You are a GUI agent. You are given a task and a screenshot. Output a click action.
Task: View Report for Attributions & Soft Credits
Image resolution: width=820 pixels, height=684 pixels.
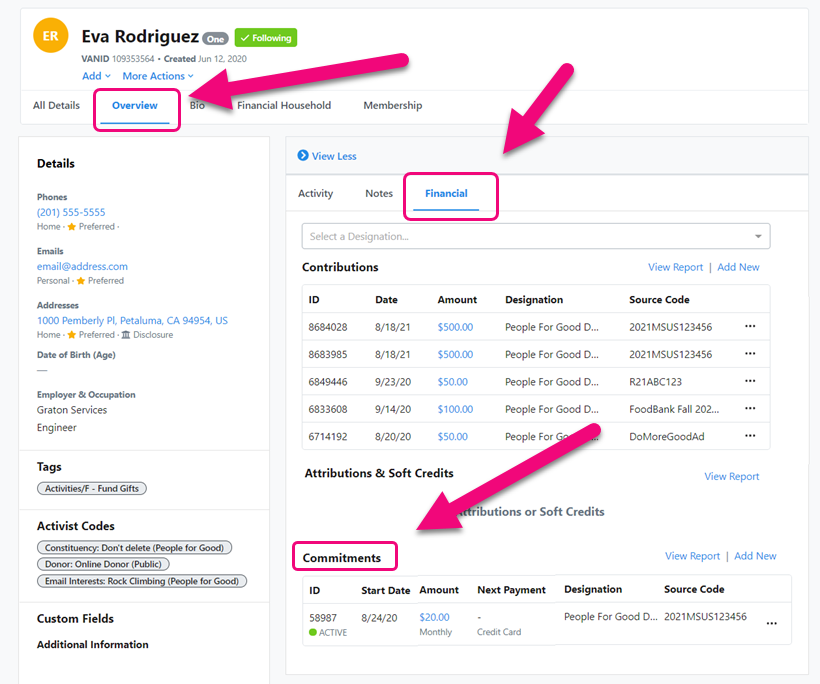(x=731, y=476)
